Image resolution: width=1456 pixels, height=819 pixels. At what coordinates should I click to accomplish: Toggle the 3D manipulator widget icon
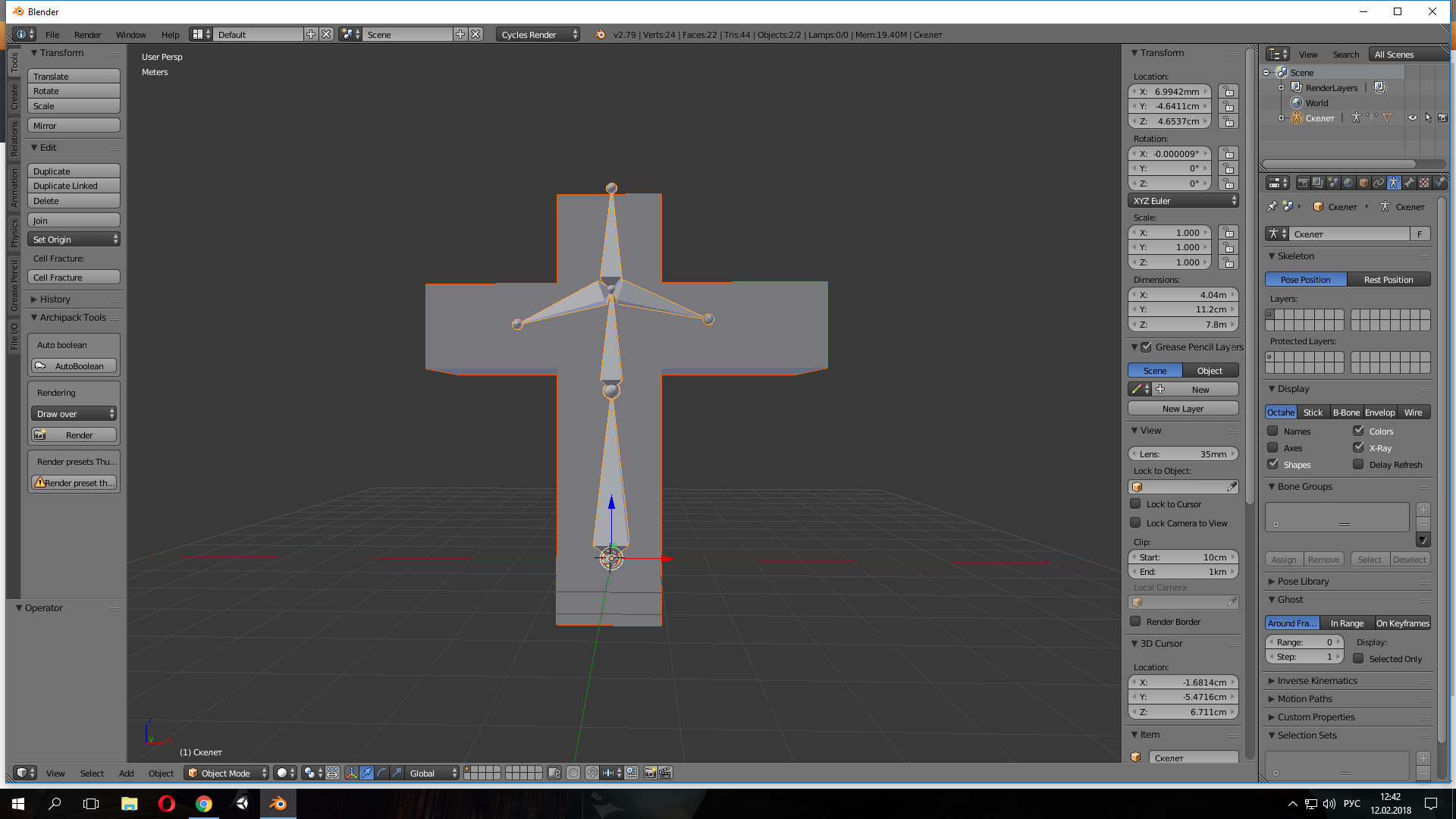coord(351,773)
